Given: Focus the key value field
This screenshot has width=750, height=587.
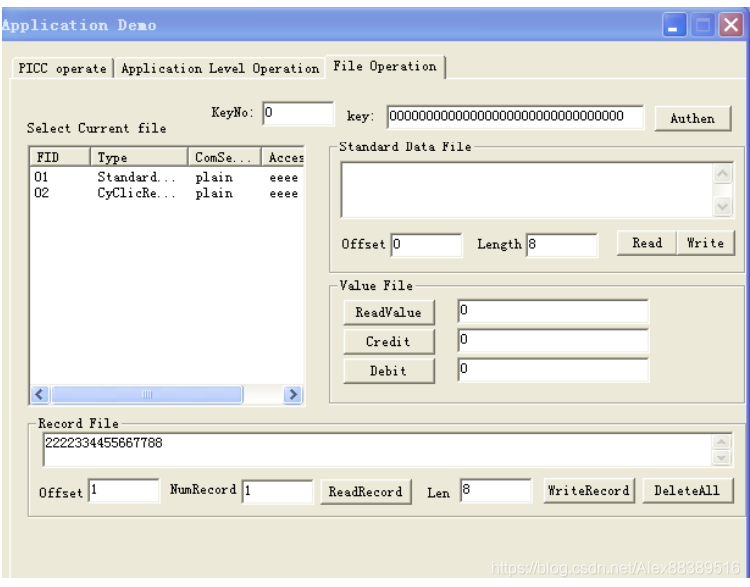Looking at the screenshot, I should [515, 117].
